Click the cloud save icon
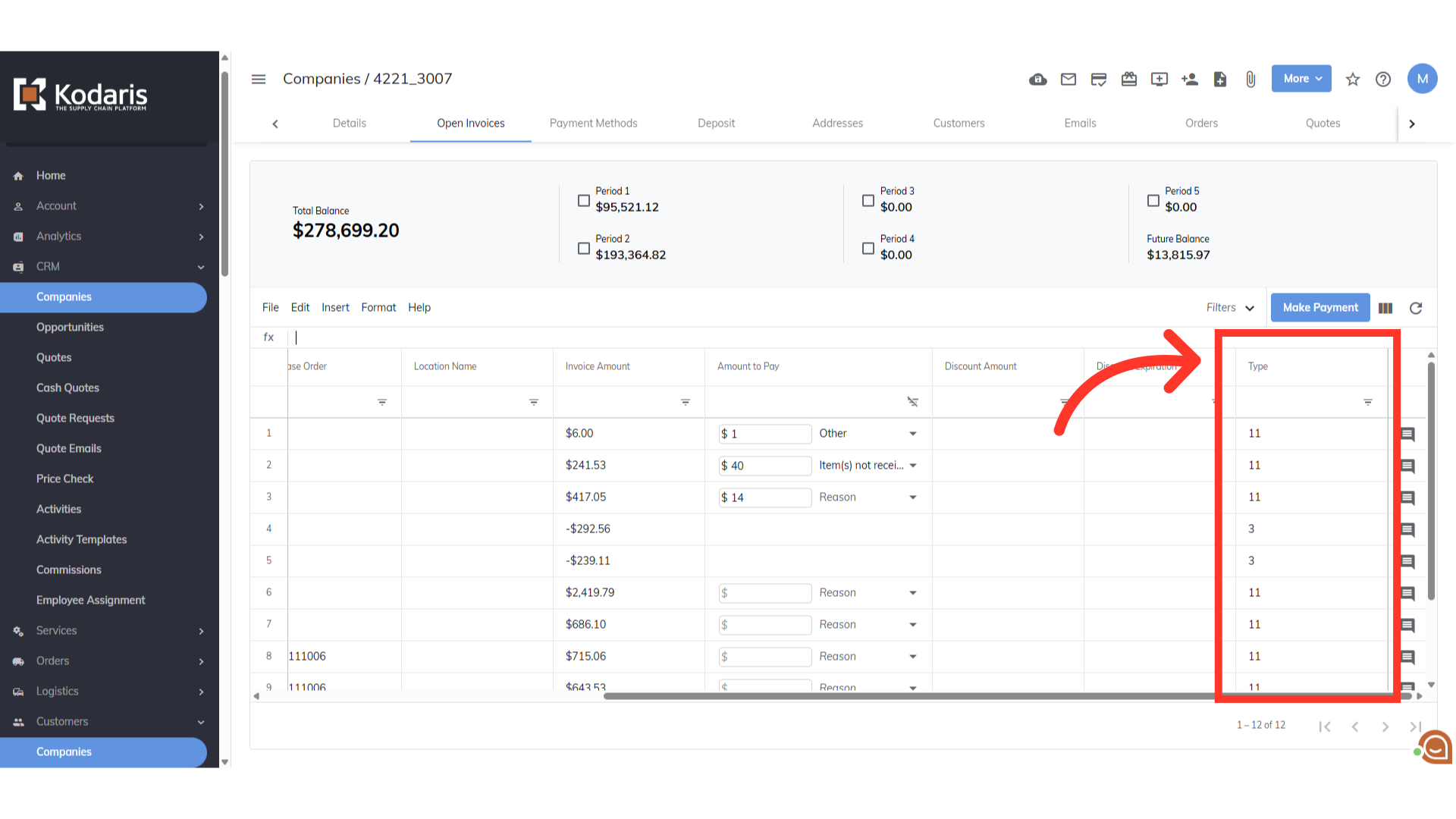This screenshot has height=819, width=1456. pos(1037,79)
